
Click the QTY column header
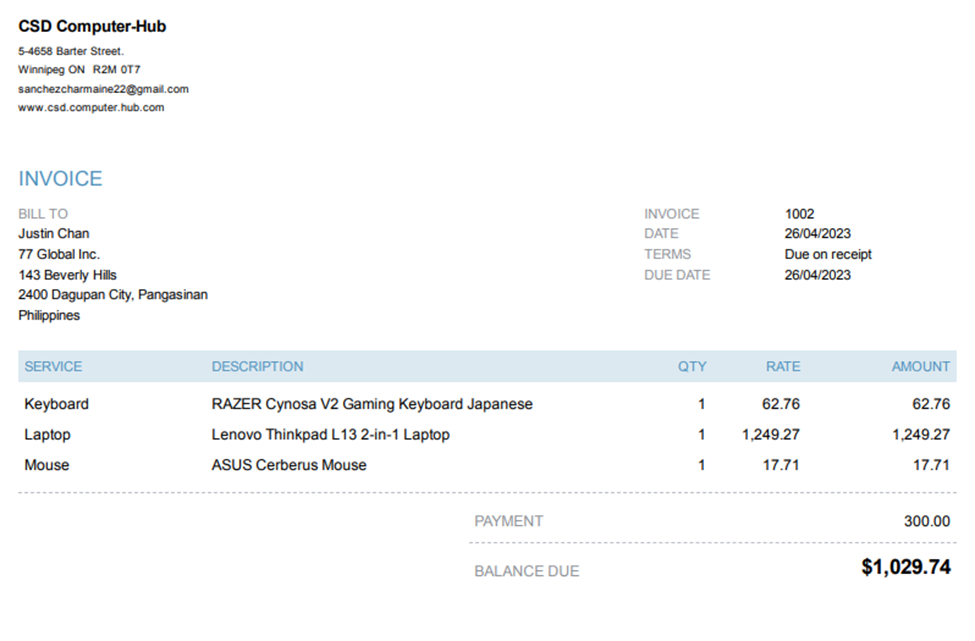692,367
